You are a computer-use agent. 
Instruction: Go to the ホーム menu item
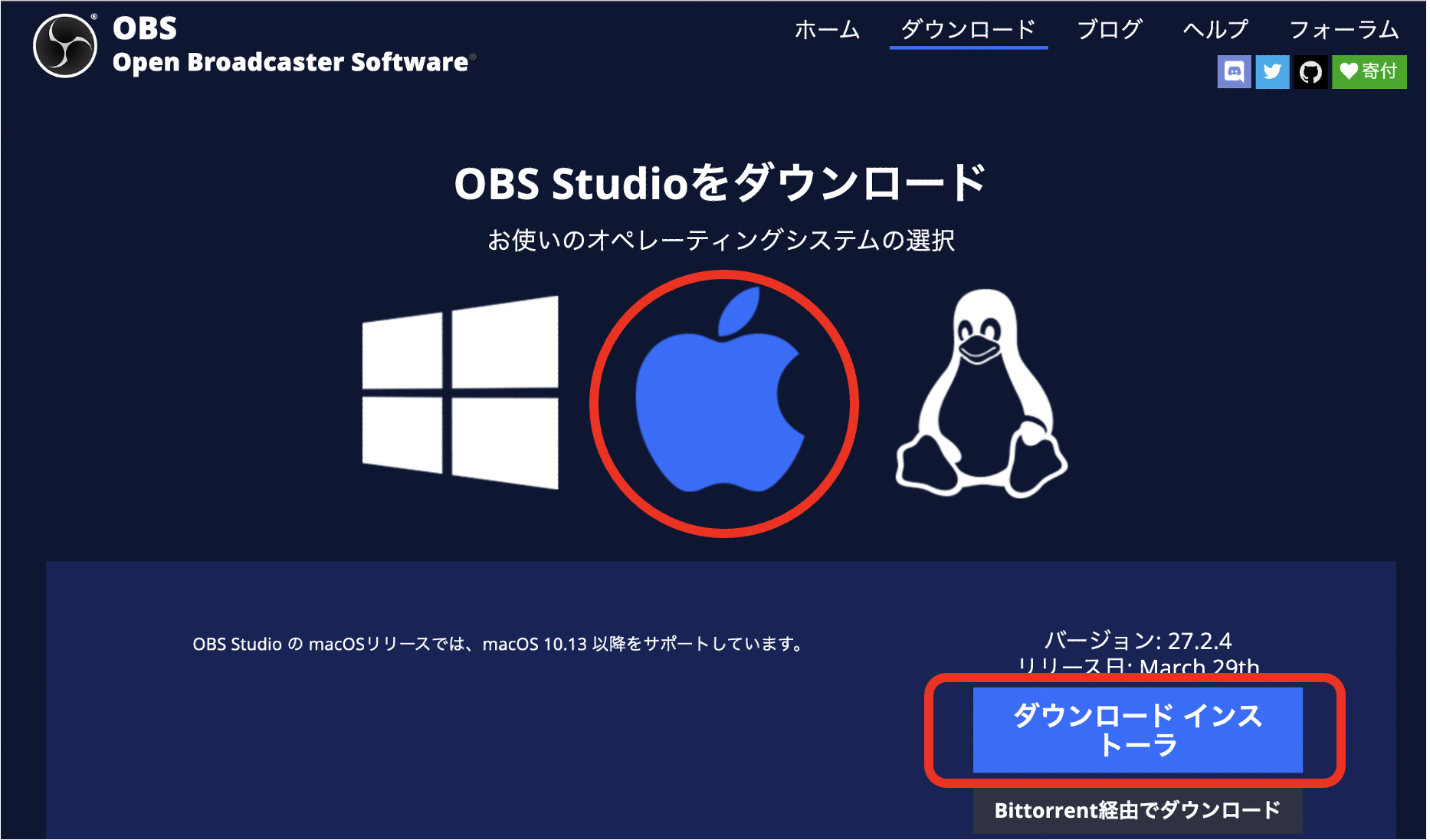[x=827, y=30]
